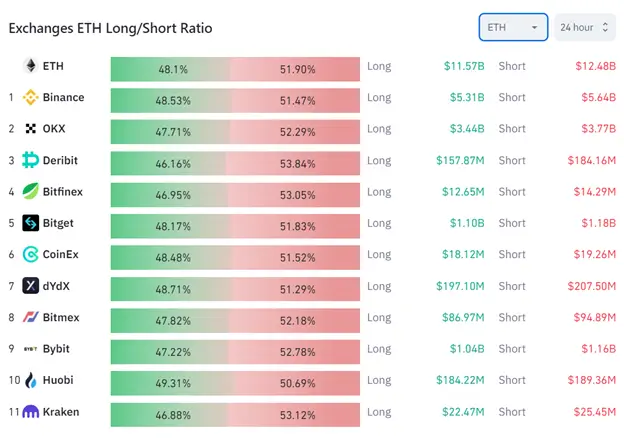The image size is (624, 438).
Task: Click Binance 48.53% green long bar
Action: click(170, 98)
